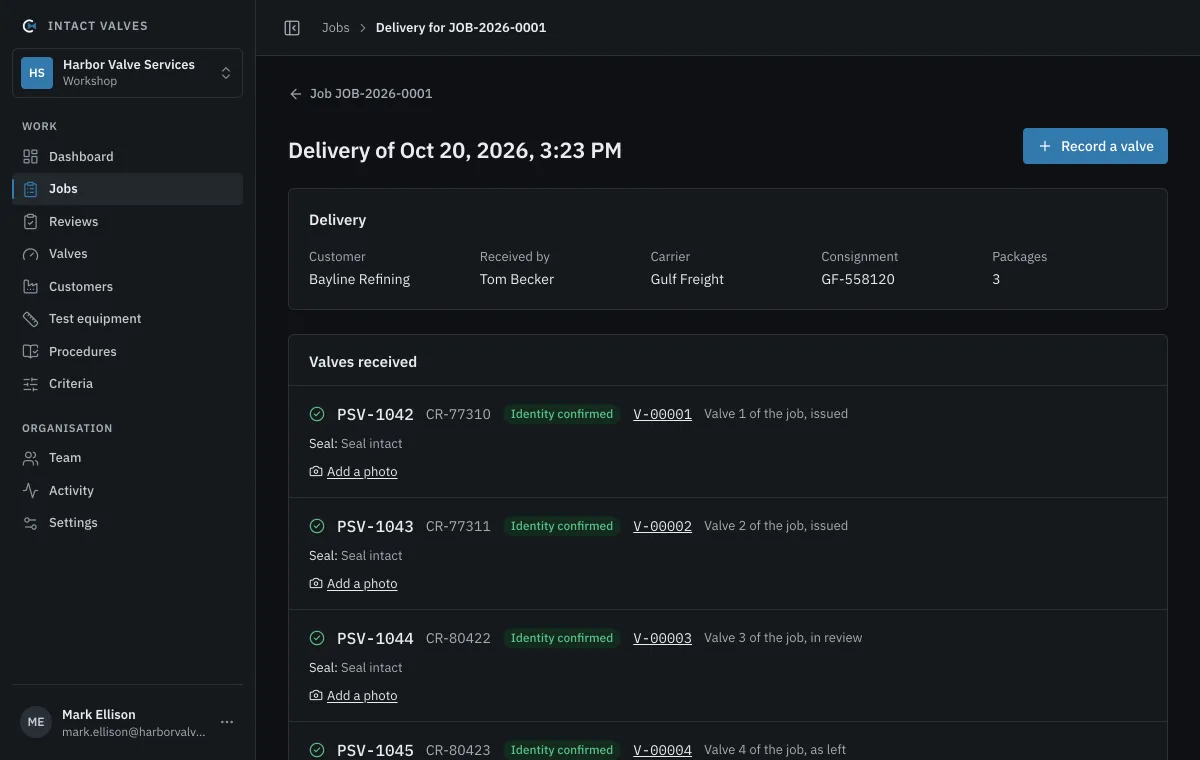The image size is (1200, 760).
Task: Click the Record a valve button
Action: pyautogui.click(x=1095, y=146)
